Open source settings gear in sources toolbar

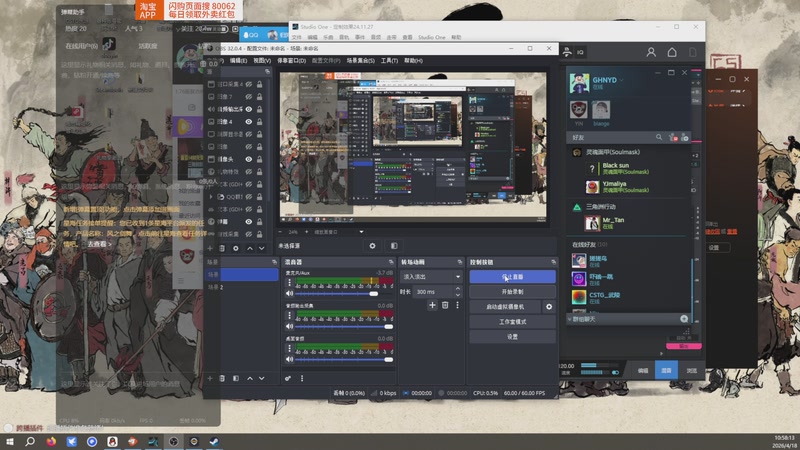click(x=236, y=248)
